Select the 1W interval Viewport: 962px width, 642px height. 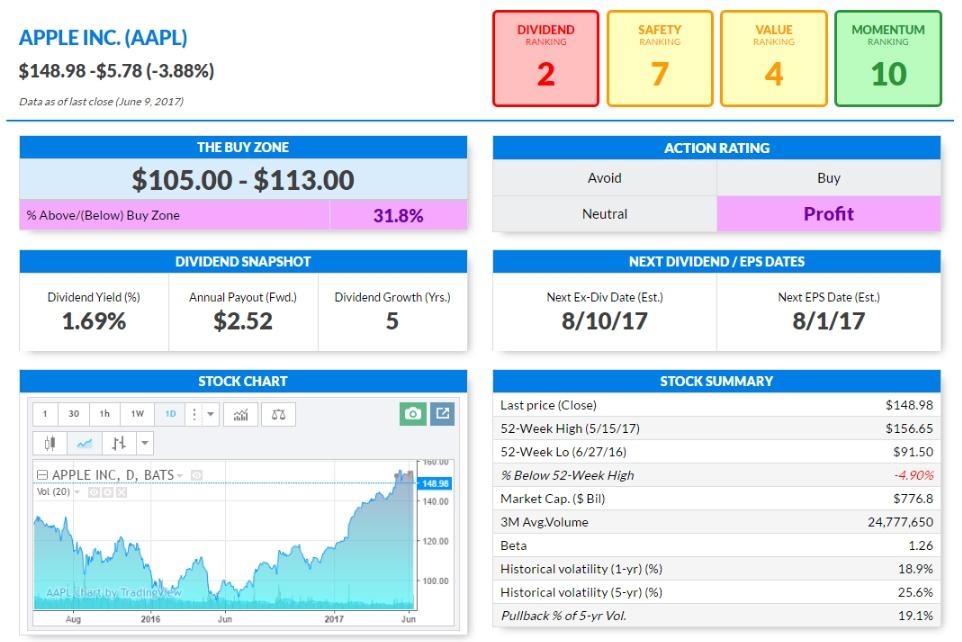point(137,415)
